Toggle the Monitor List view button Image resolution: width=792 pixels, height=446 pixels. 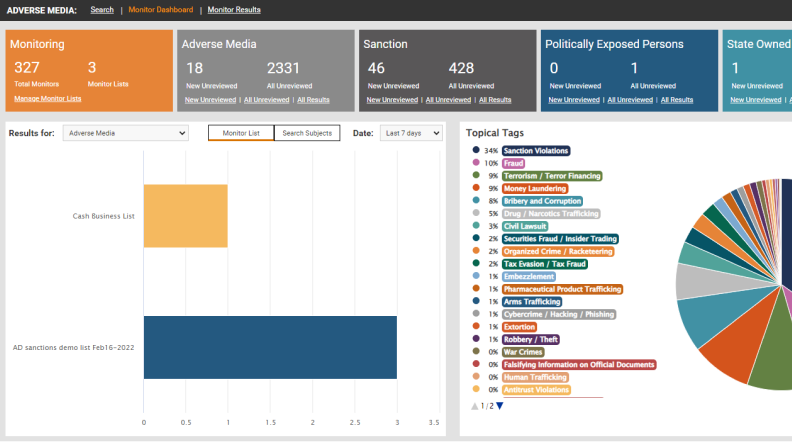point(241,133)
